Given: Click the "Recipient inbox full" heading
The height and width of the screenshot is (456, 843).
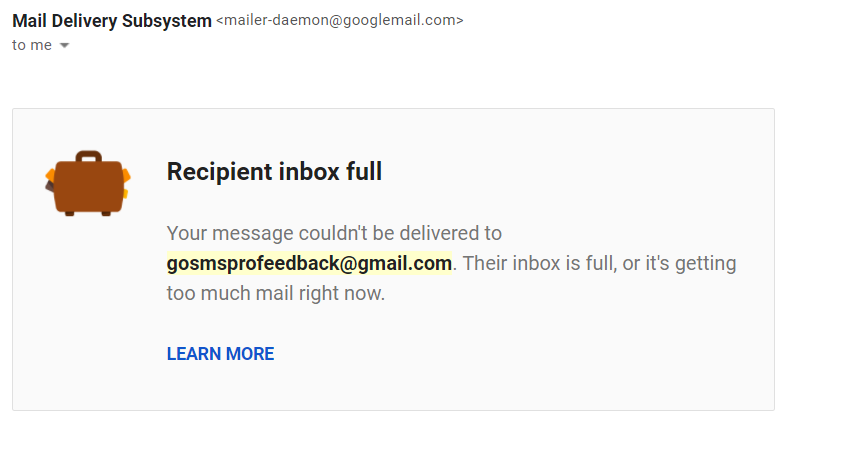Looking at the screenshot, I should tap(274, 172).
